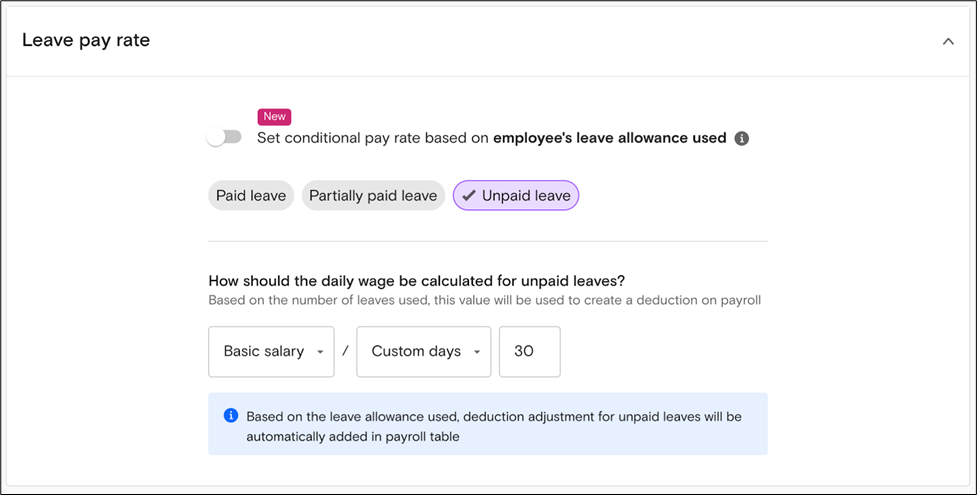The height and width of the screenshot is (495, 977).
Task: Collapse the Leave pay rate section chevron
Action: pyautogui.click(x=948, y=42)
